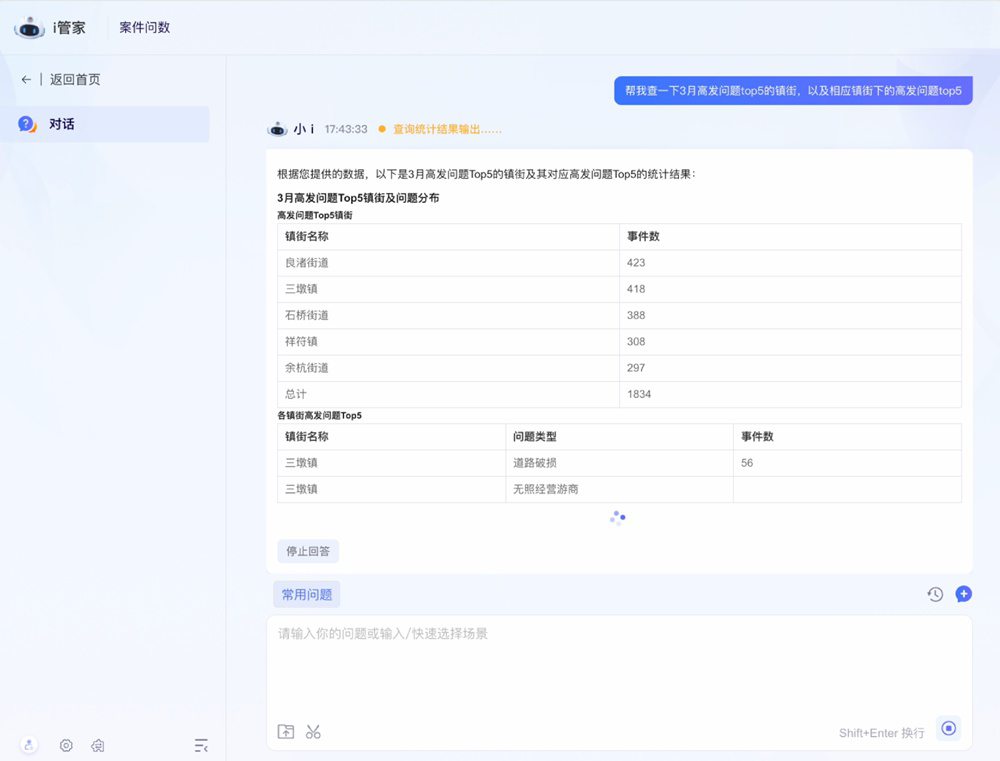Select the 祥符镇 table cell
The image size is (1000, 761).
tap(448, 341)
